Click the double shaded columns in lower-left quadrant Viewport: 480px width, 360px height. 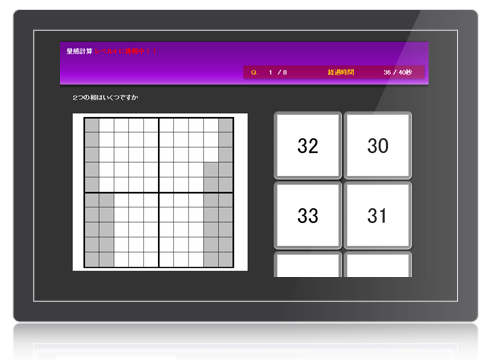click(x=99, y=230)
